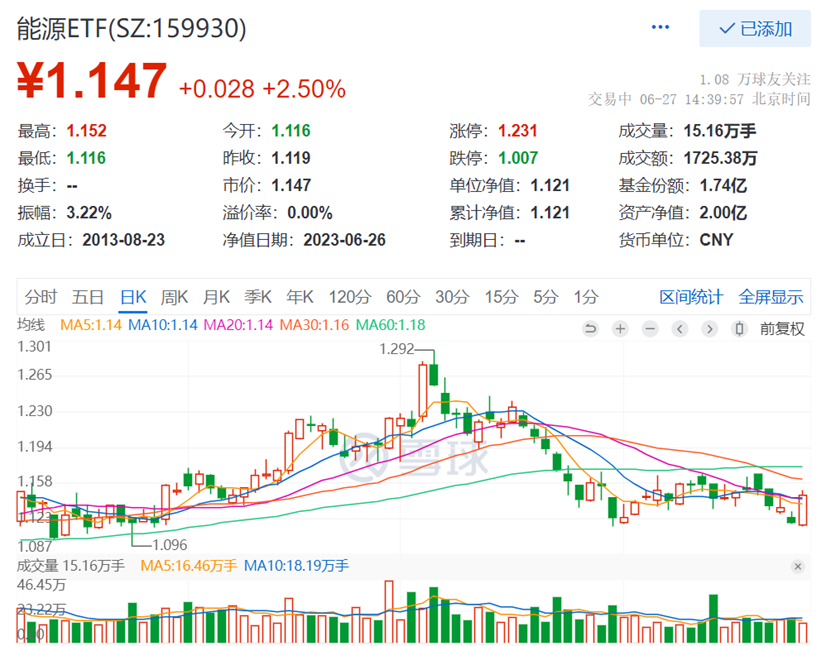Click the MA30:1.16 moving average label
Image resolution: width=831 pixels, height=646 pixels.
click(x=314, y=325)
